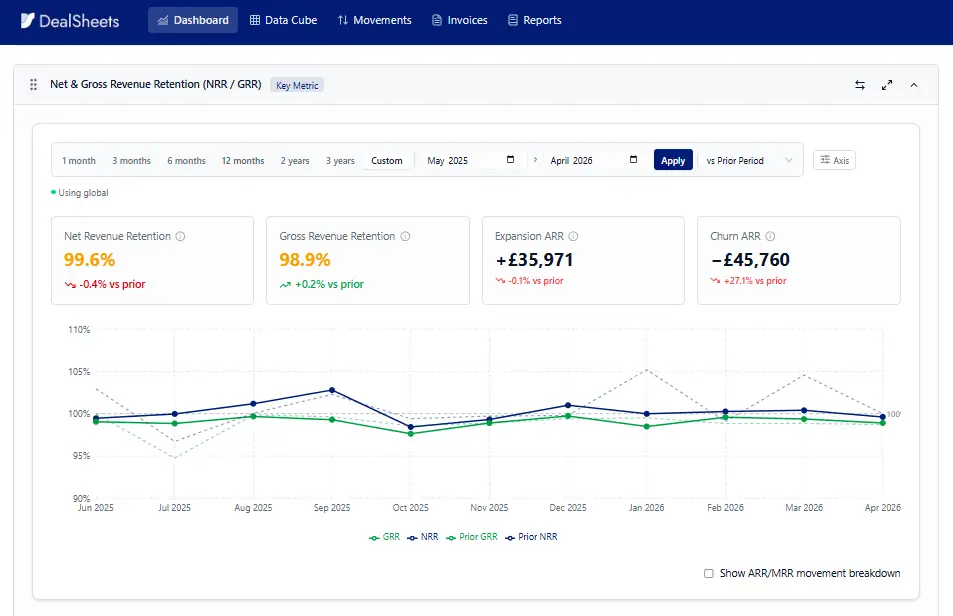
Task: Click info icon beside Gross Revenue Retention
Action: click(x=405, y=236)
